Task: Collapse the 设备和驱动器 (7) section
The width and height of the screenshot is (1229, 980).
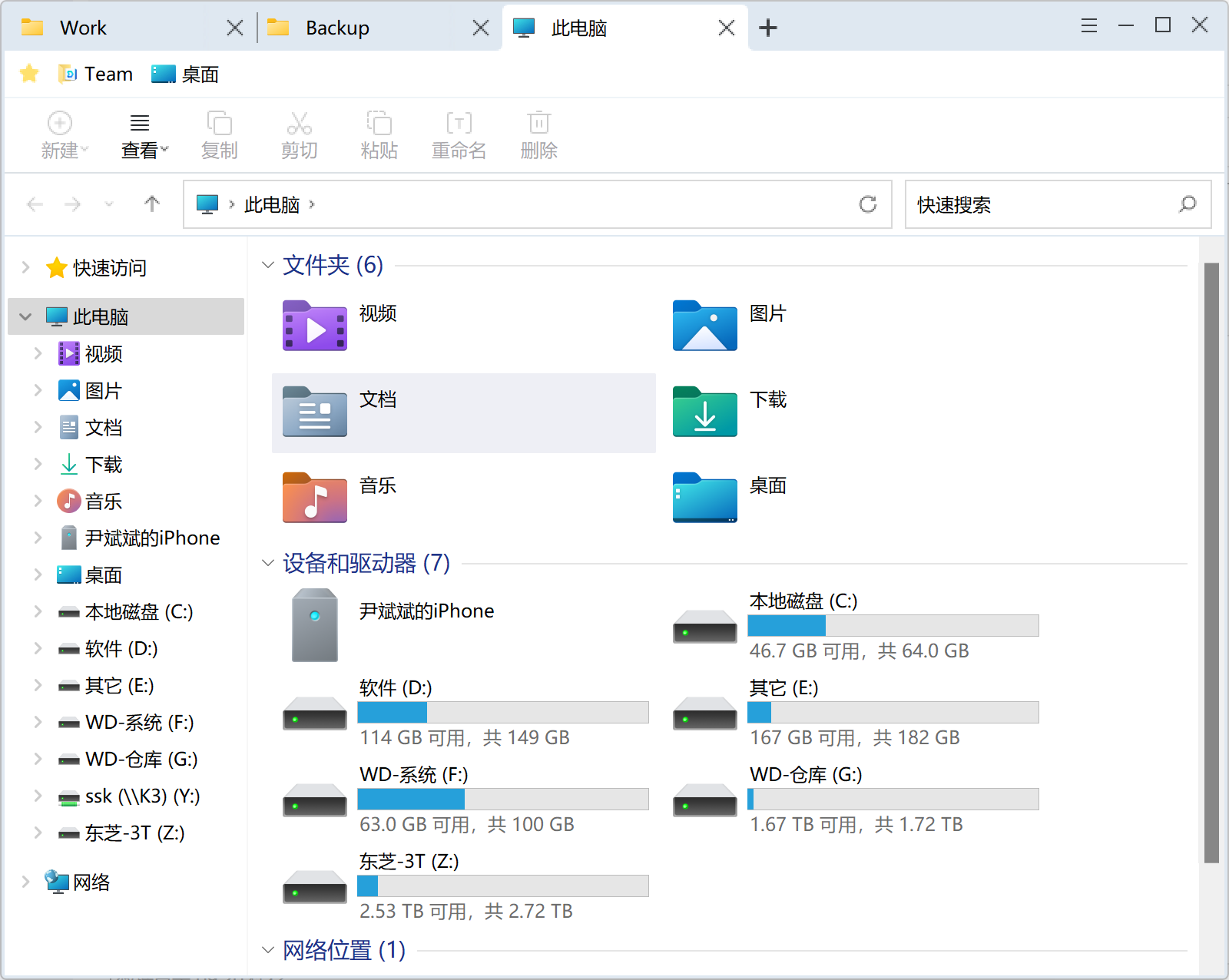Action: point(267,563)
